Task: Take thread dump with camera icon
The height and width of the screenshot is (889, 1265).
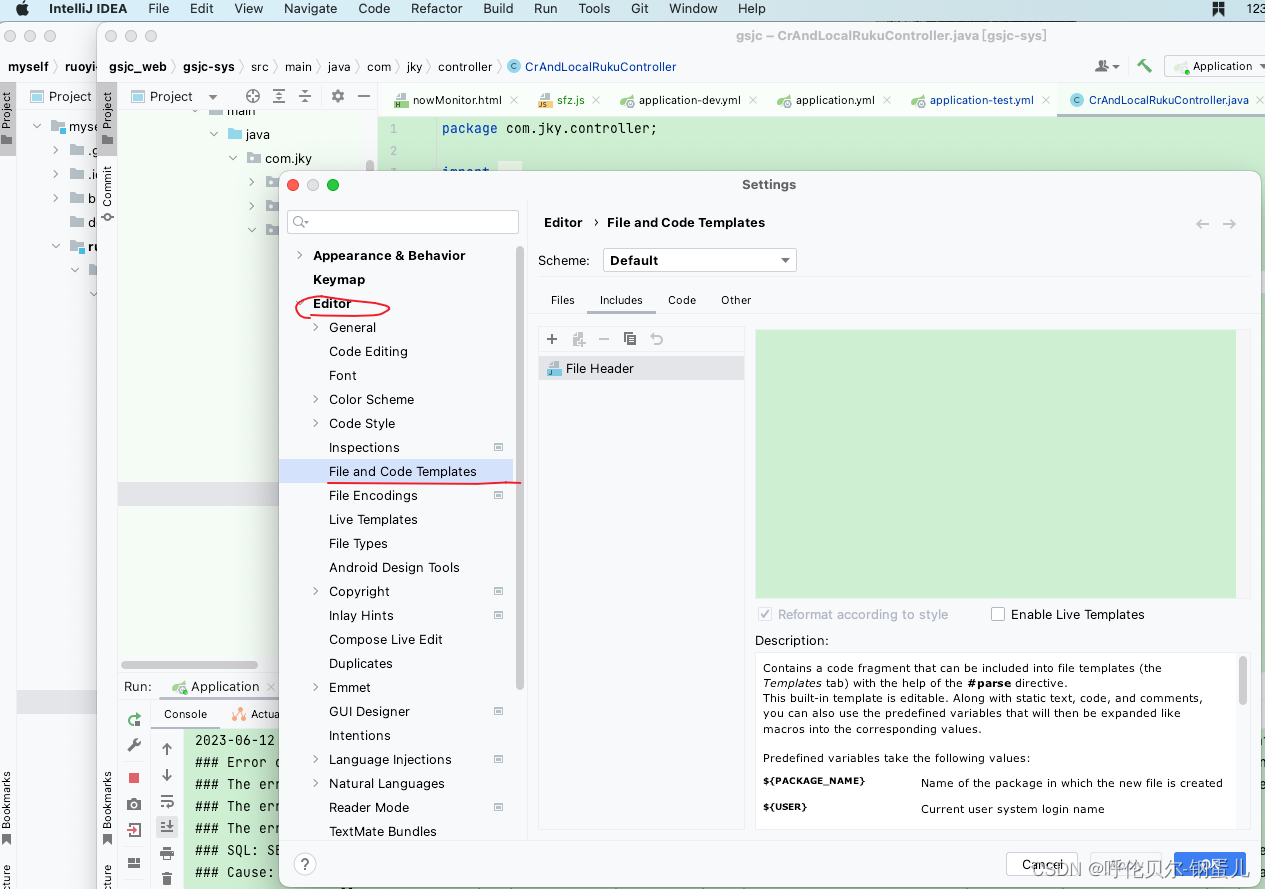Action: pos(134,804)
